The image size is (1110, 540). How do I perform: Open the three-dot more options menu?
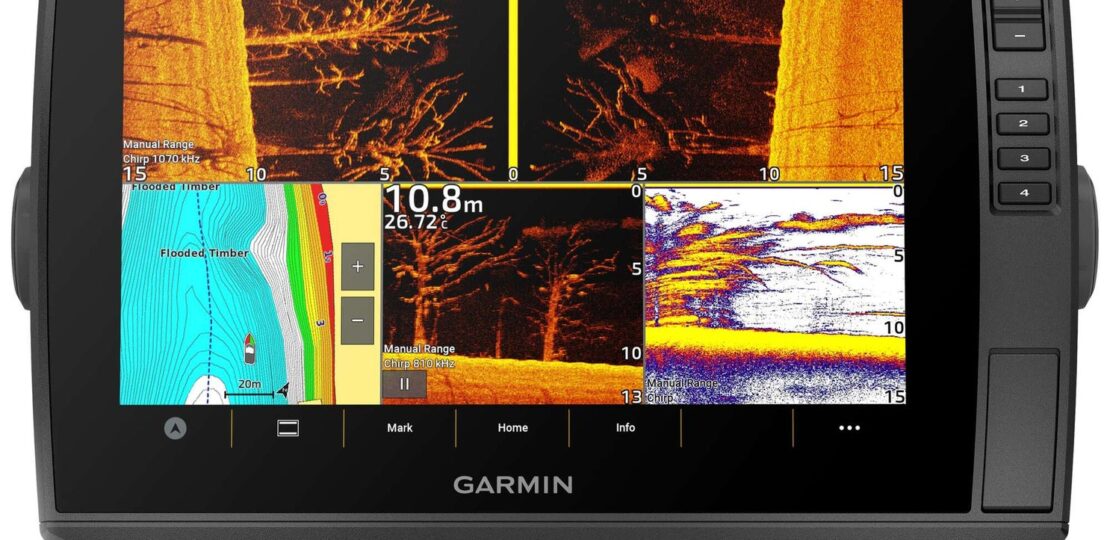(x=849, y=428)
